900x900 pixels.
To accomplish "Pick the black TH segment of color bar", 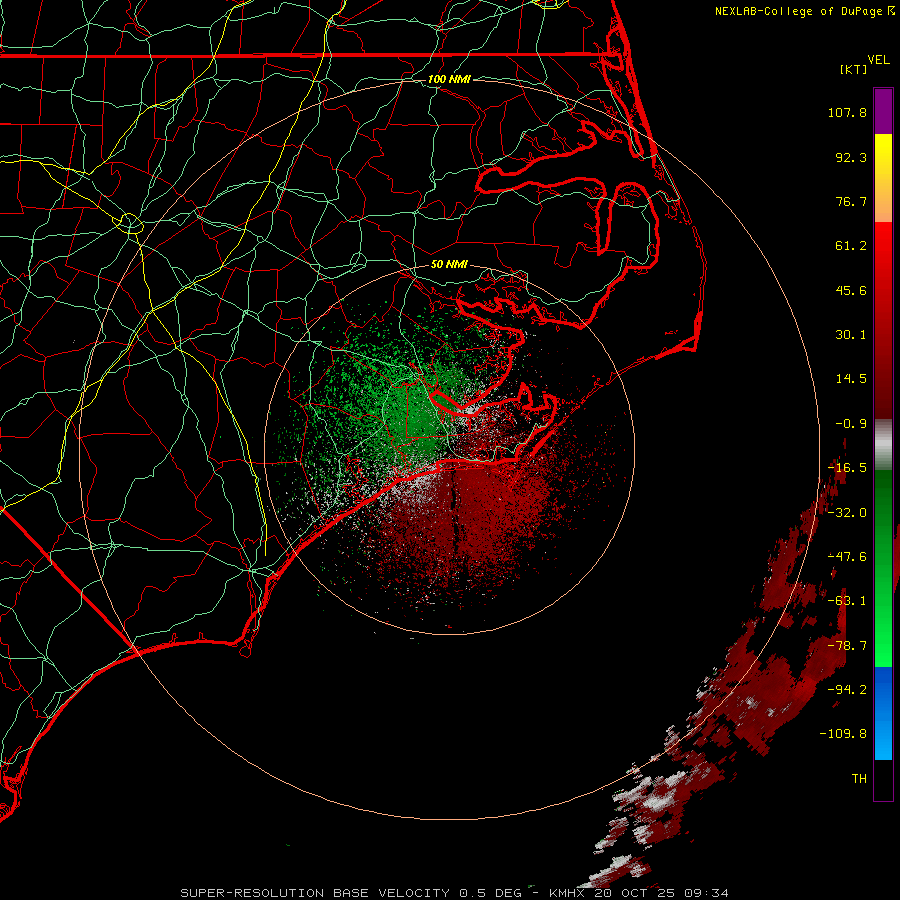I will click(x=883, y=779).
